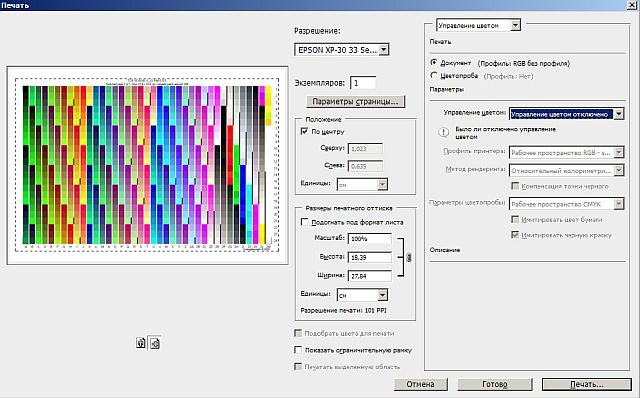Screen dimensions: 640x398
Task: Click the landscape orientation icon below preview
Action: tap(155, 343)
